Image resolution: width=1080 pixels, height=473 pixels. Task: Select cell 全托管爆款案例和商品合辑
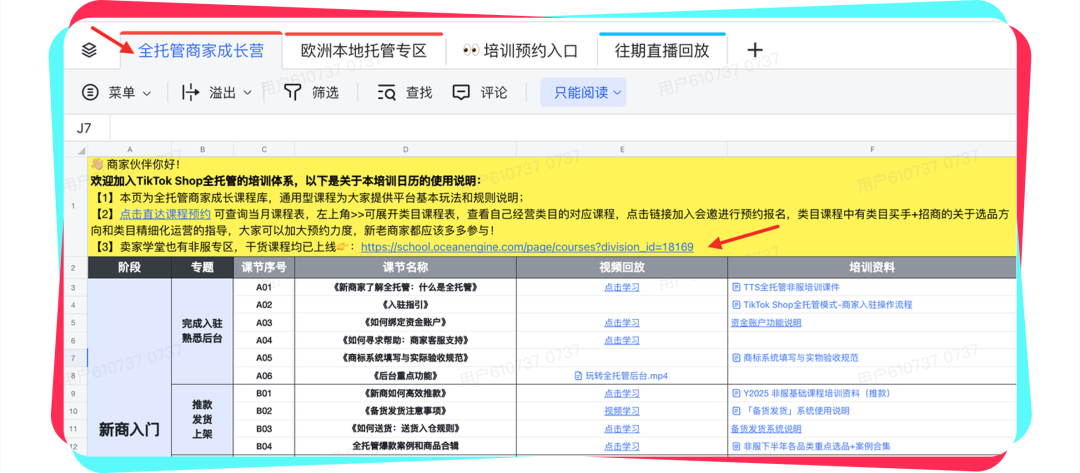click(405, 445)
